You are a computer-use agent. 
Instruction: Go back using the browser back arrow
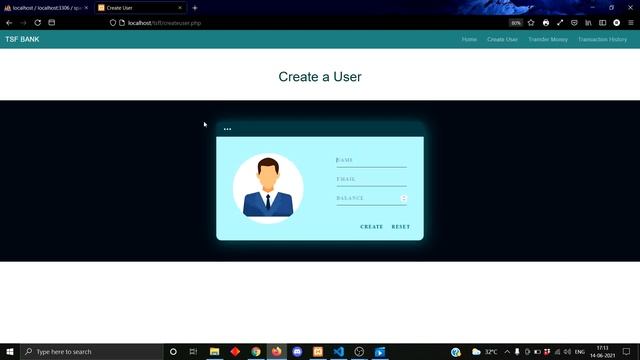coord(9,23)
